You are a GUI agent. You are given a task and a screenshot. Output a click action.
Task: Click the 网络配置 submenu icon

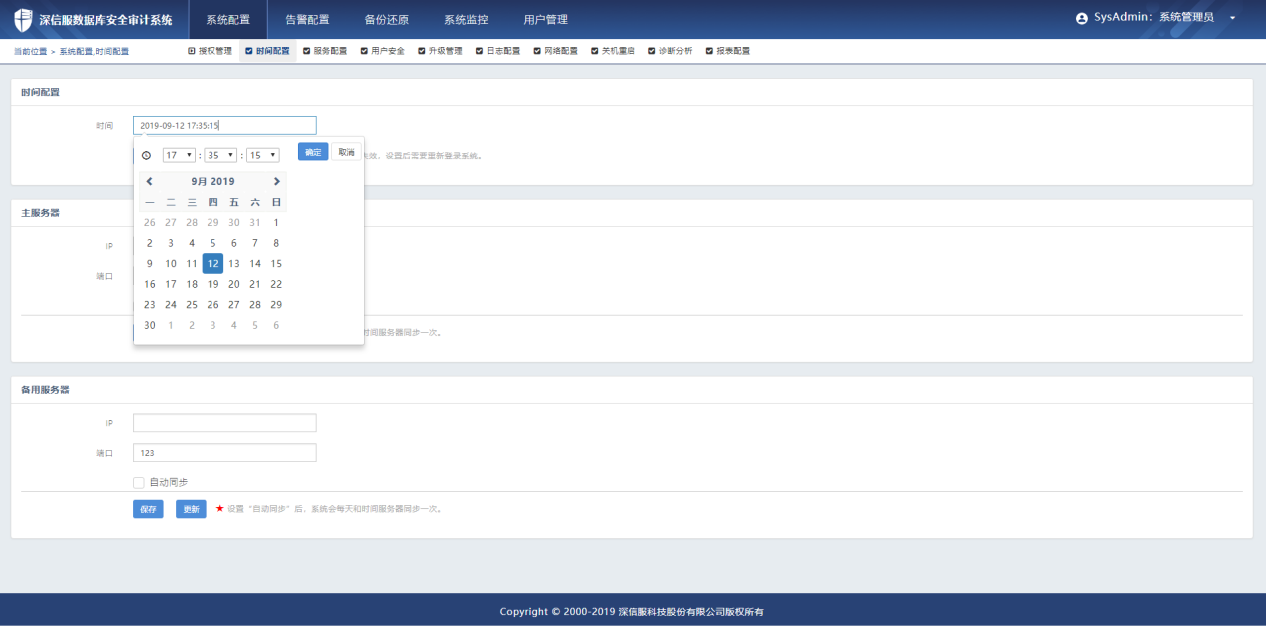537,51
